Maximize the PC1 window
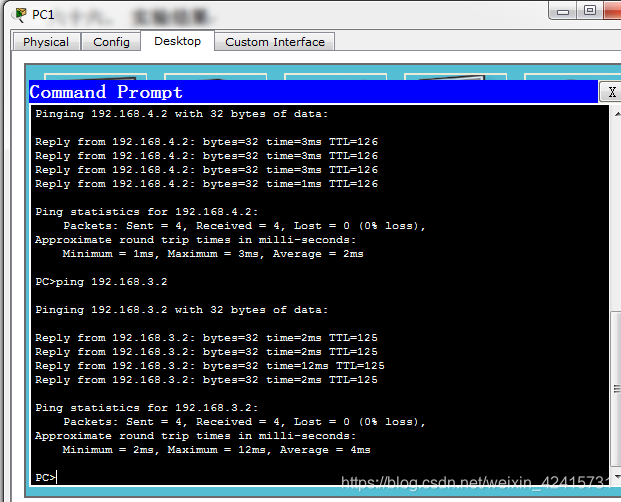This screenshot has height=502, width=621. [x=590, y=10]
